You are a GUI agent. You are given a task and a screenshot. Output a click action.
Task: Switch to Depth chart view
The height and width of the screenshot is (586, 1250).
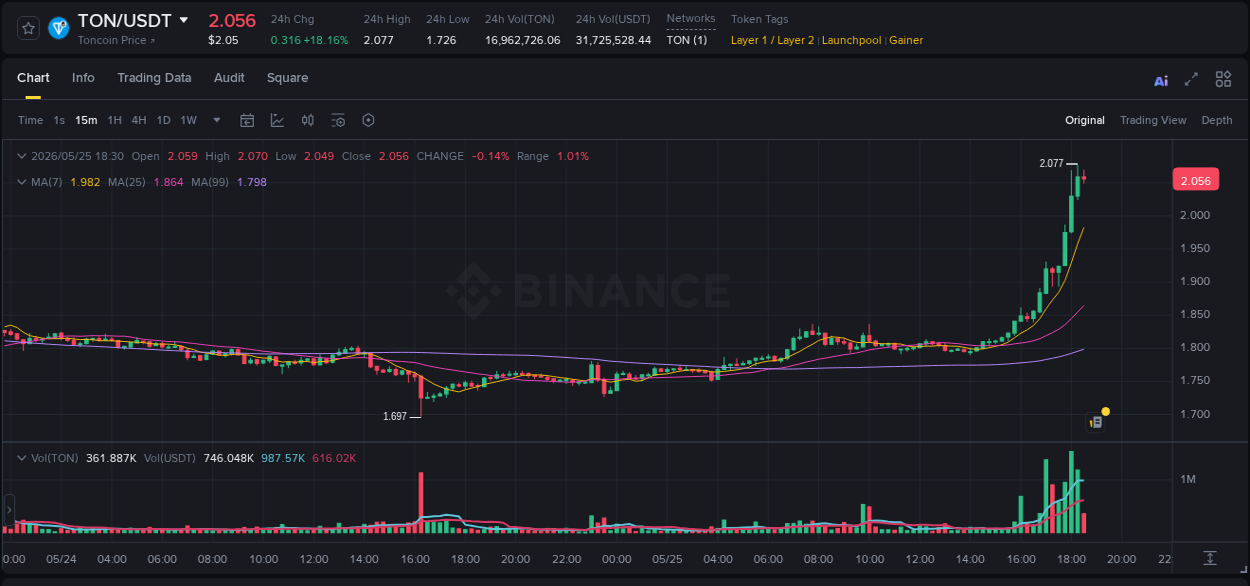pyautogui.click(x=1217, y=120)
